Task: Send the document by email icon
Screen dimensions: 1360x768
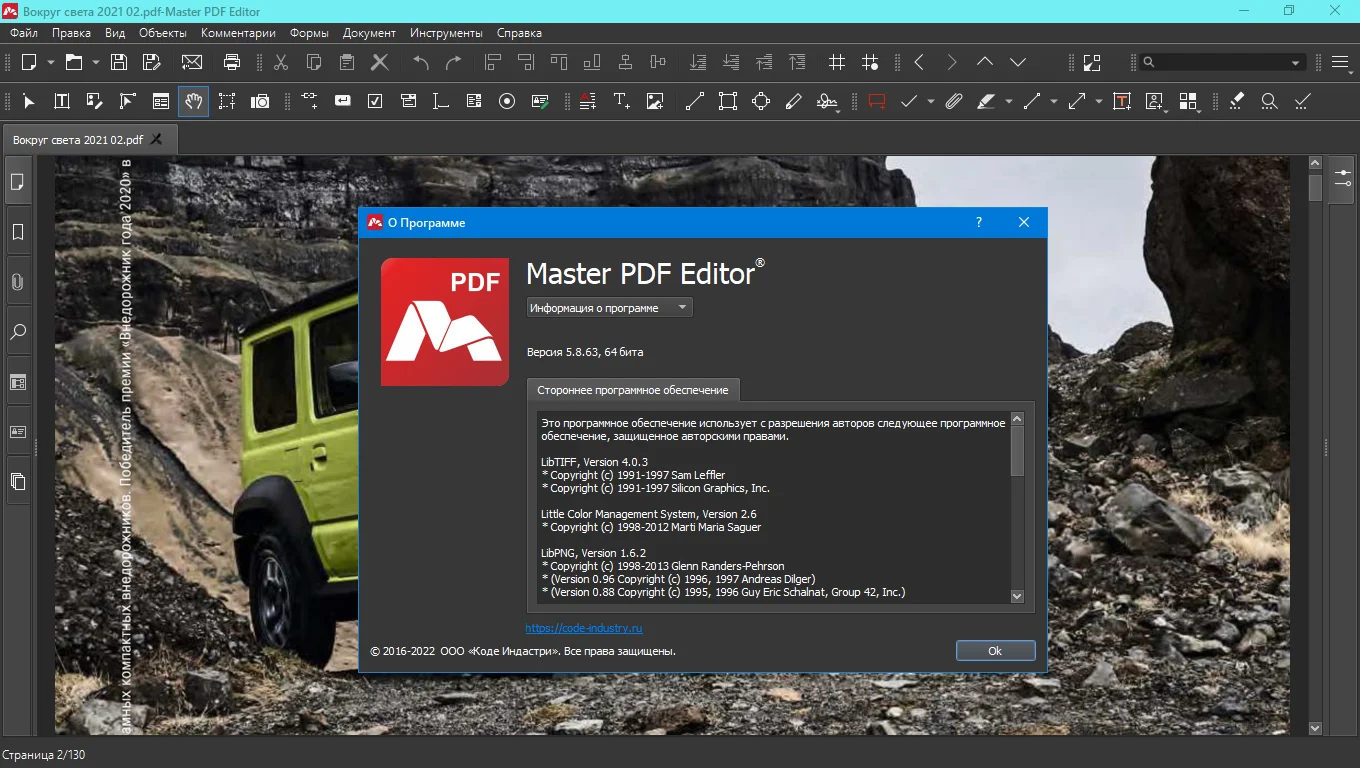Action: point(191,62)
